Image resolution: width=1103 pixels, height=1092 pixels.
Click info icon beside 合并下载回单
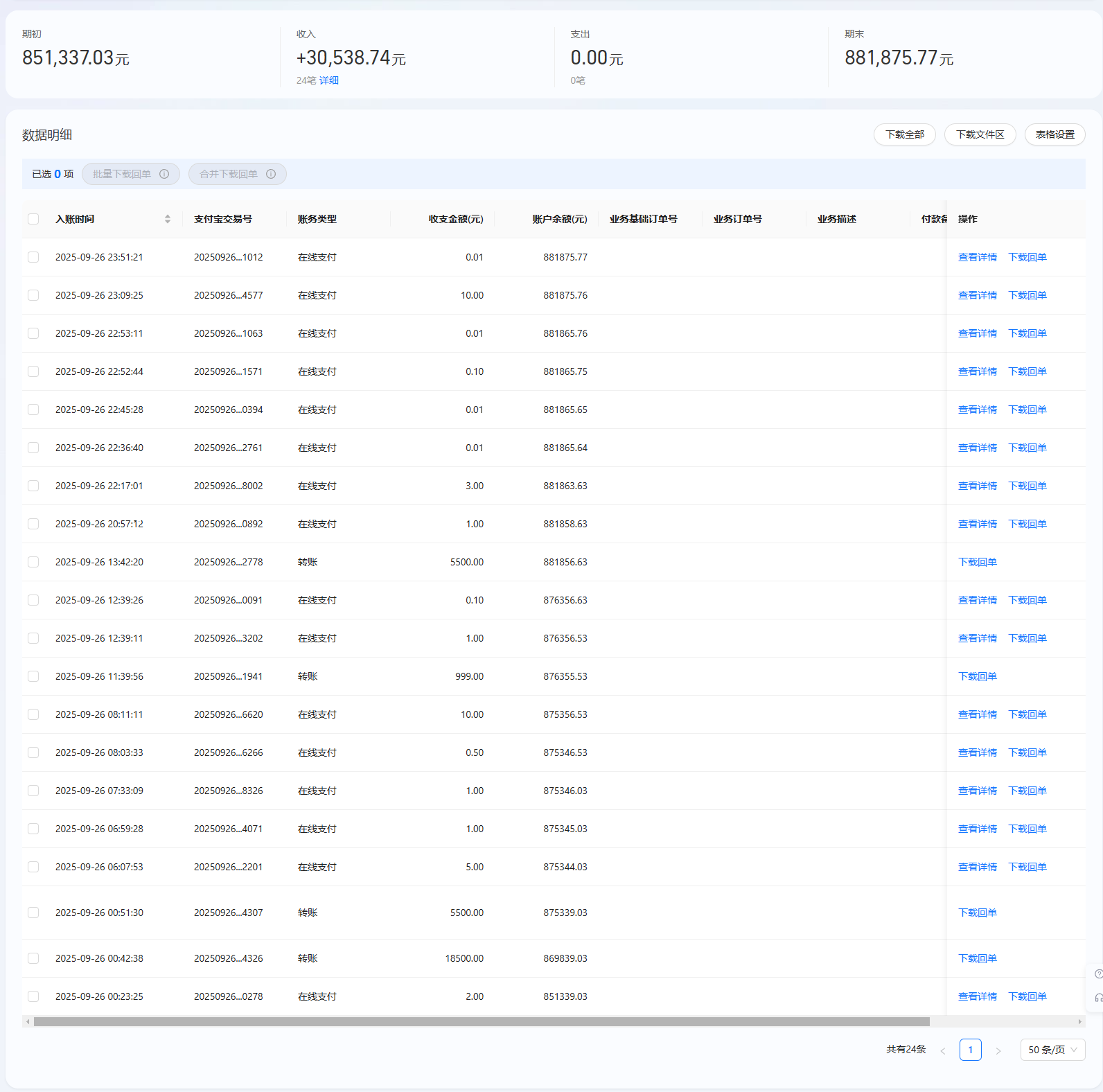[x=271, y=174]
